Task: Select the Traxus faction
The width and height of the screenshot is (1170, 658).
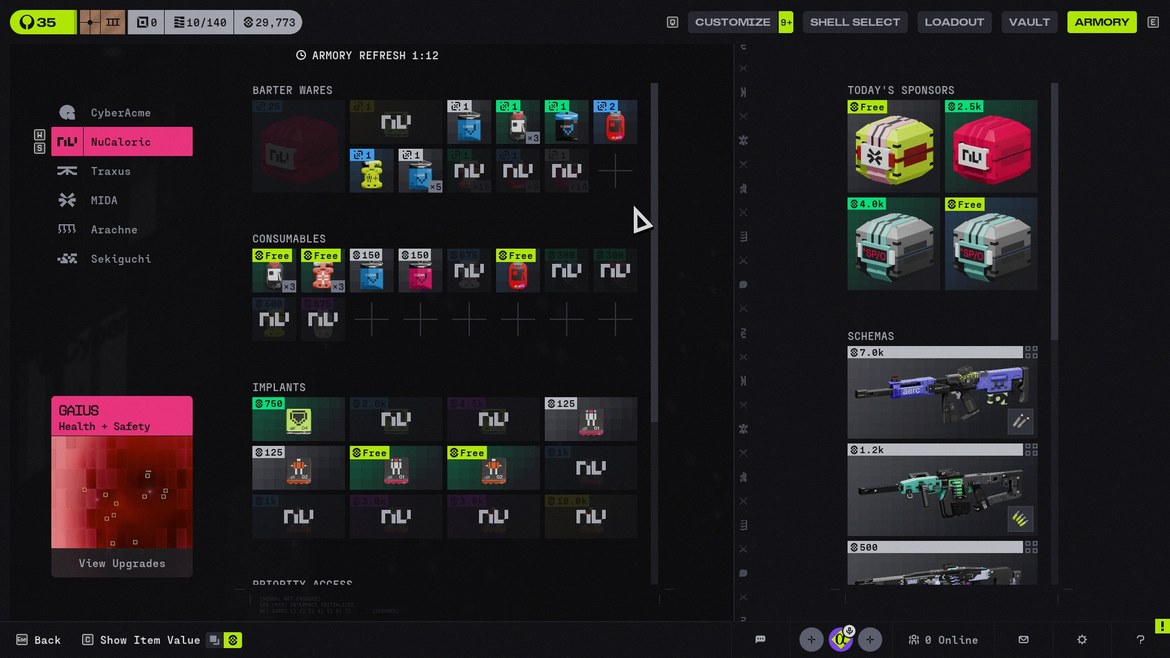Action: click(x=110, y=171)
